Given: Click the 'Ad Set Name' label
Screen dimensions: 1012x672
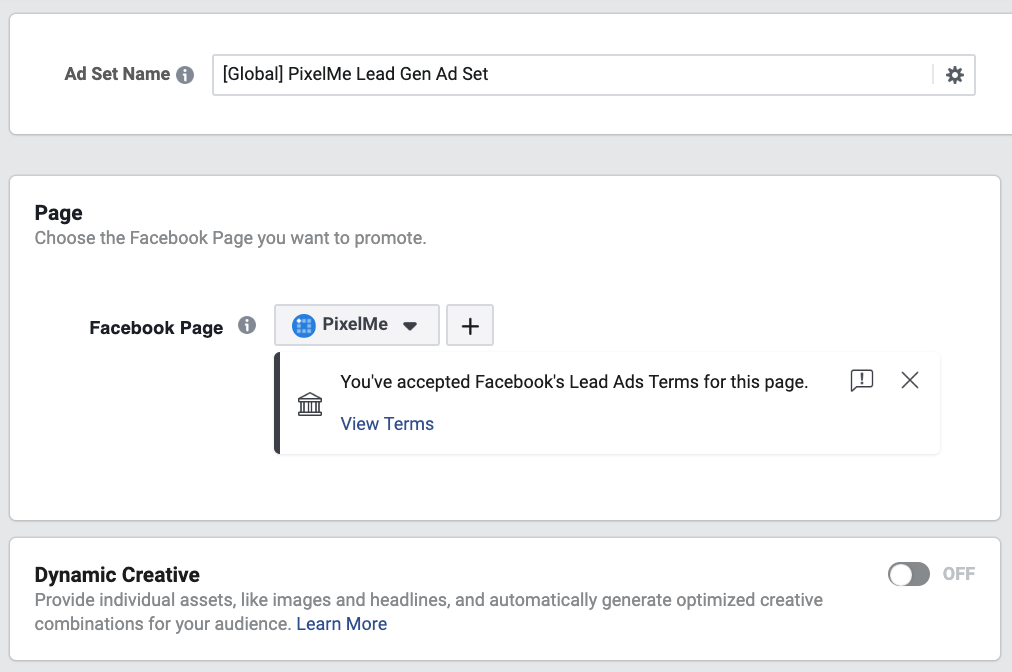Looking at the screenshot, I should [x=117, y=74].
